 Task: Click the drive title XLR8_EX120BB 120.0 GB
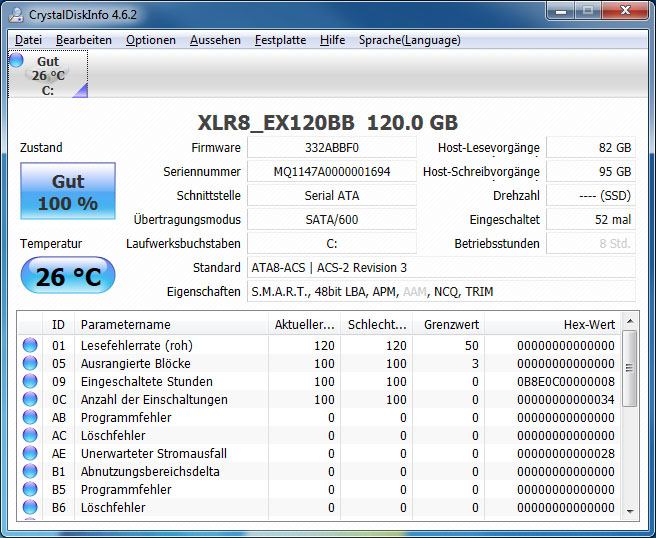(328, 123)
